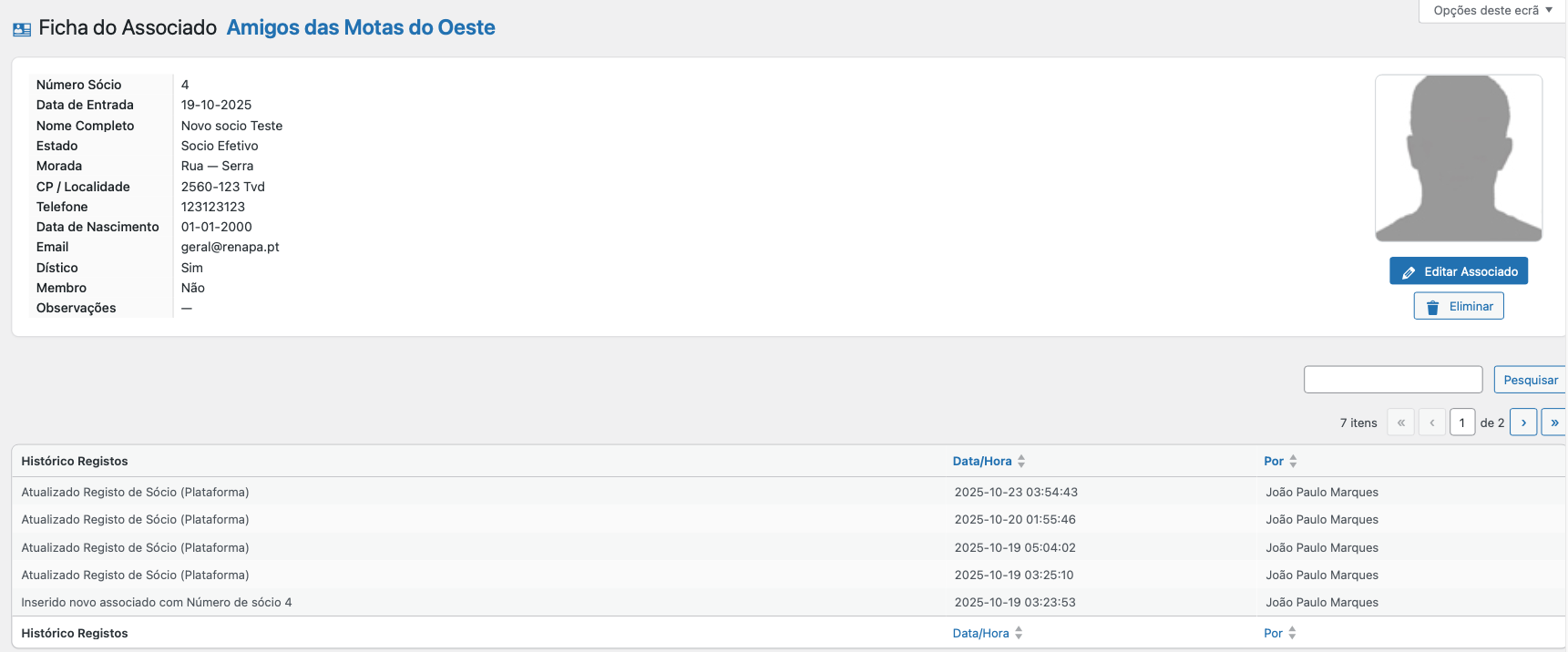Screen dimensions: 1568x652
Task: Click the Pesquisar button
Action: 1531,380
